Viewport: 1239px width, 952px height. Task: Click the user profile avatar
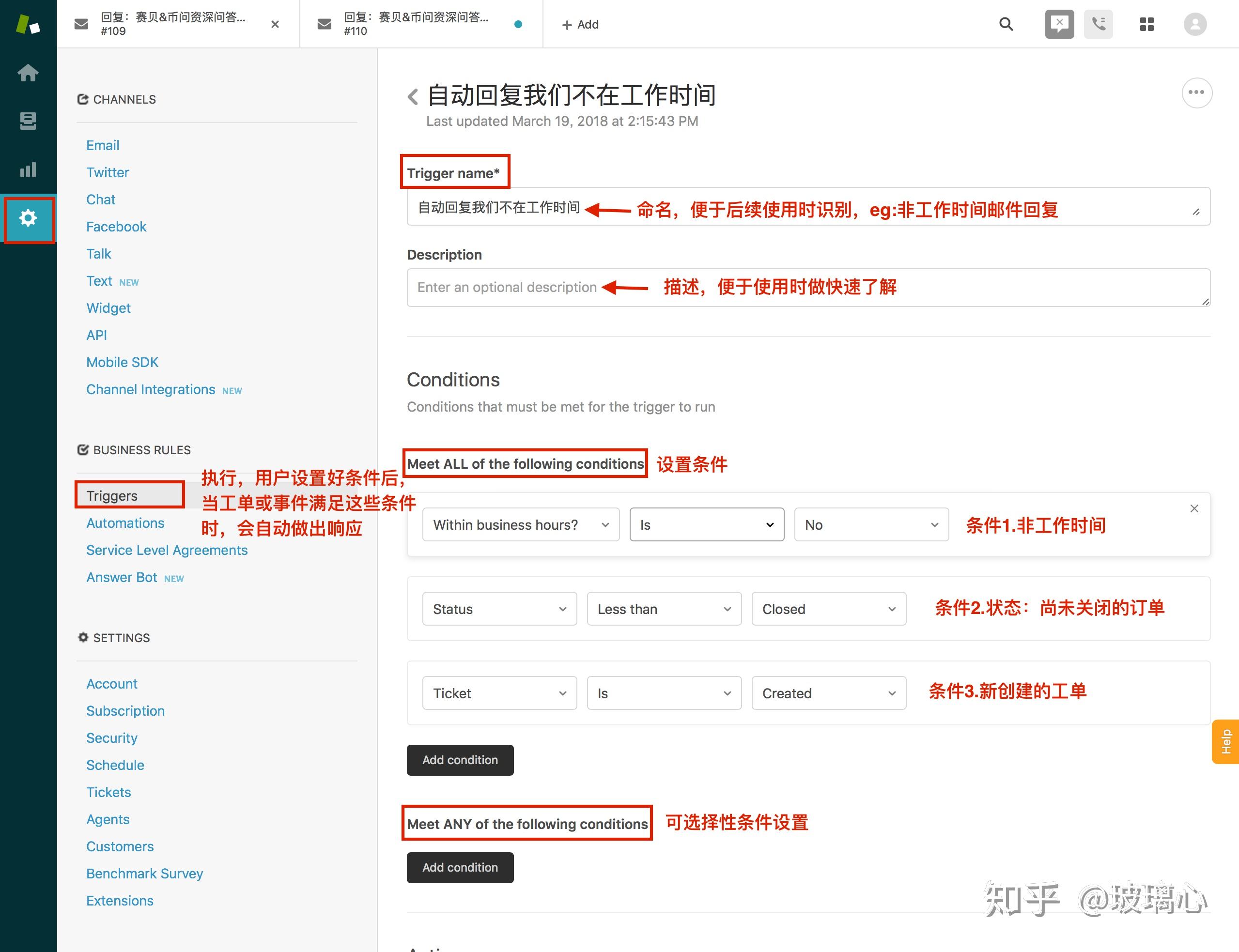point(1195,24)
